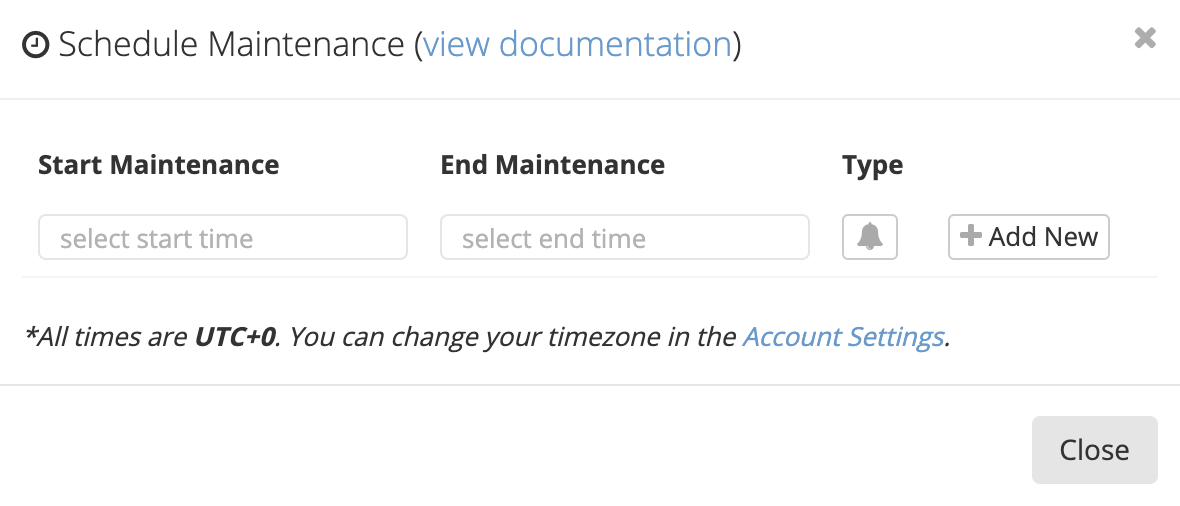This screenshot has height=506, width=1180.
Task: Click the bold UTC+0 timezone text
Action: (x=234, y=337)
